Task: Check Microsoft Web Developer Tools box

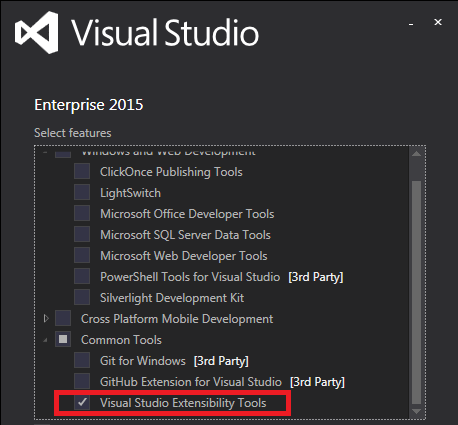Action: 82,255
